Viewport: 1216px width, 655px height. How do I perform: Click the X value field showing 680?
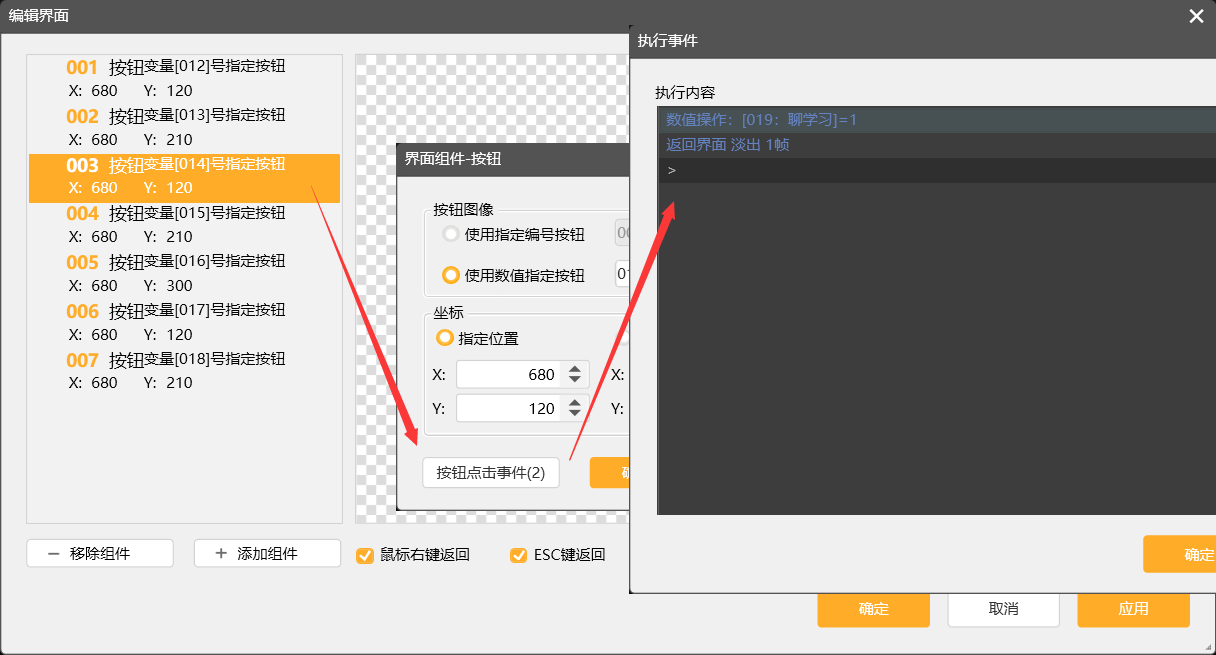[510, 375]
